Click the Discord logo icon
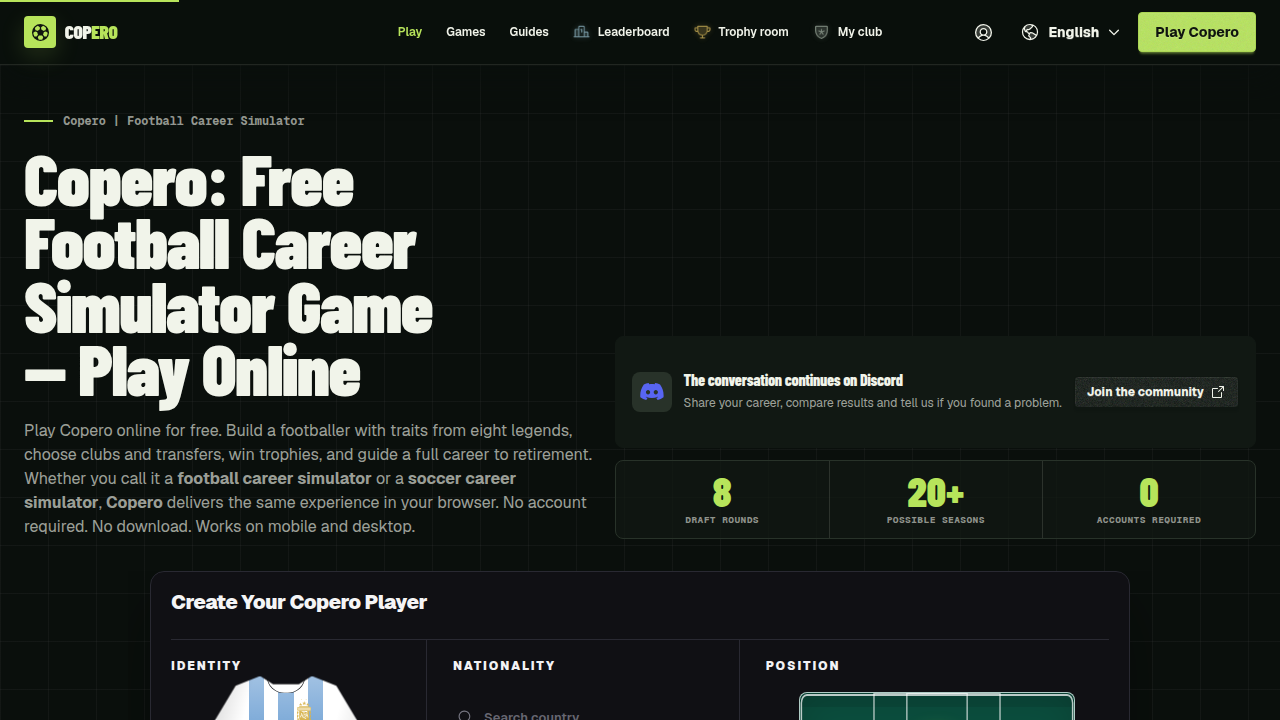 [x=652, y=392]
